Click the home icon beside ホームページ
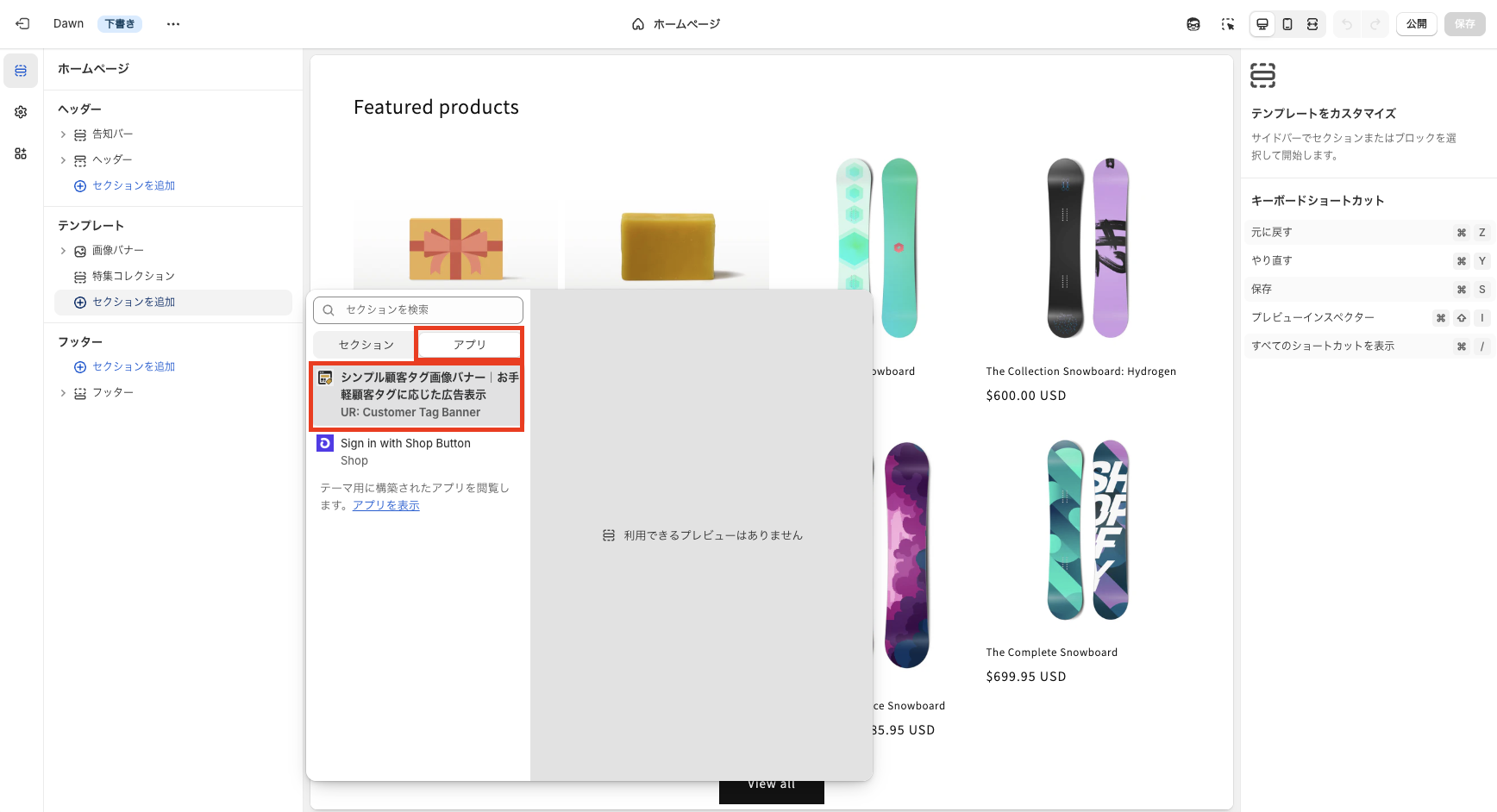 636,24
